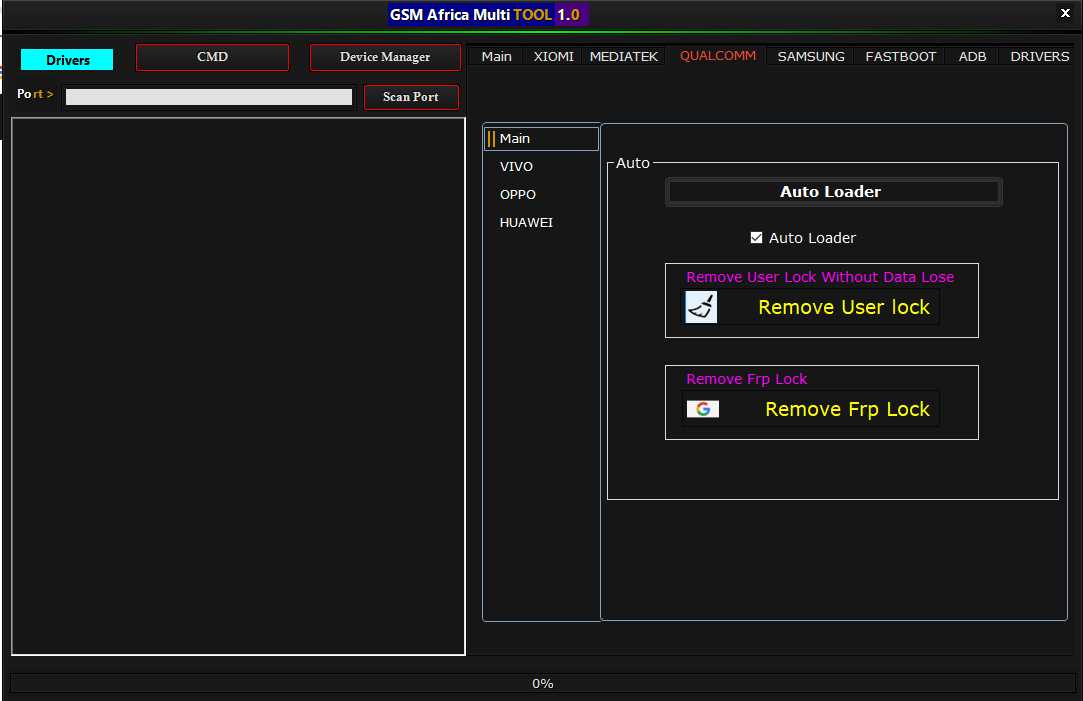Open the DRIVERS tab
The height and width of the screenshot is (701, 1083).
1039,57
